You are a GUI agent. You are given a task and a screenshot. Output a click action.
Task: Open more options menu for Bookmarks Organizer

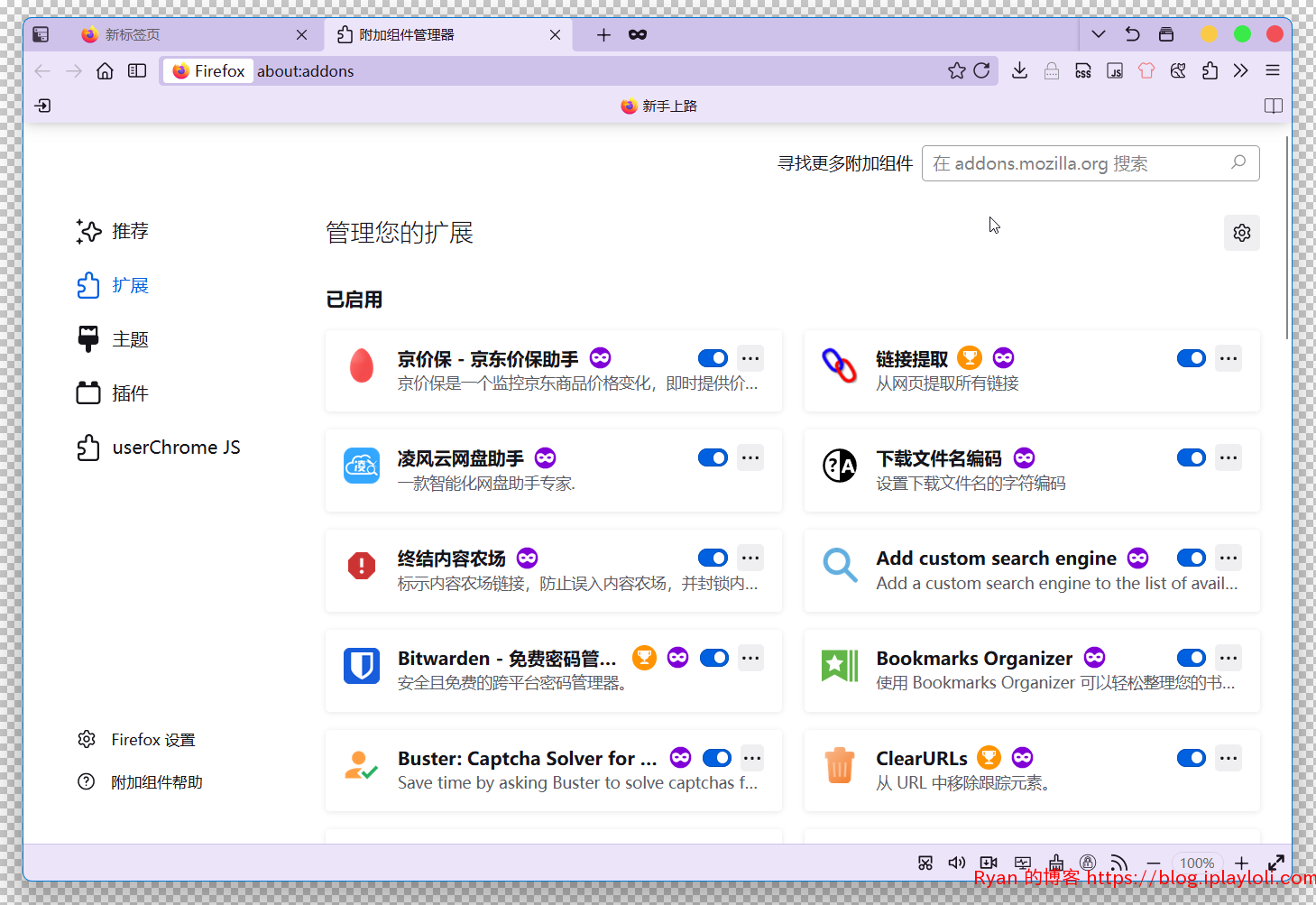tap(1229, 658)
